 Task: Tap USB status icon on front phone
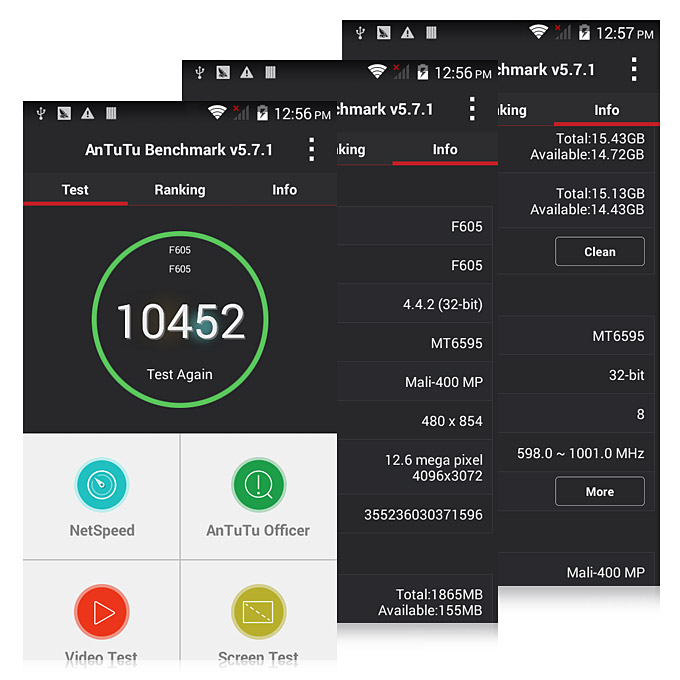pyautogui.click(x=41, y=114)
